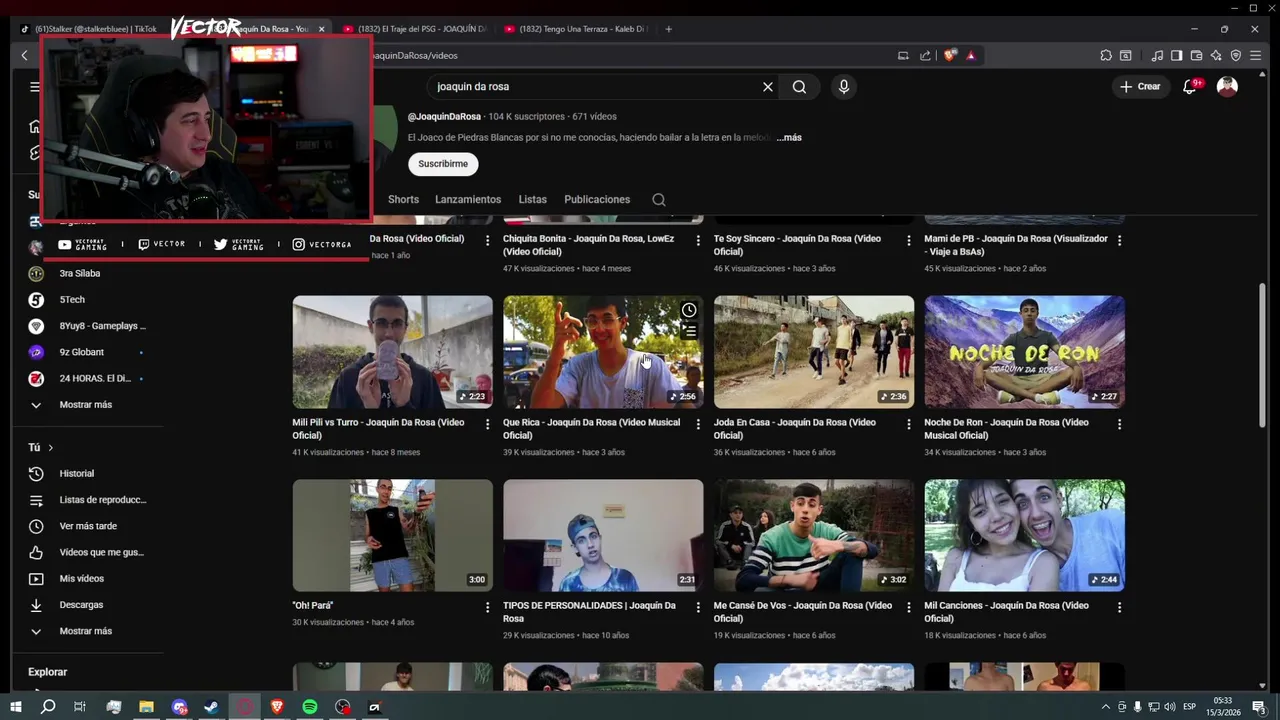Viewport: 1280px width, 720px height.
Task: Show hidden system tray icons chevron
Action: (1105, 707)
